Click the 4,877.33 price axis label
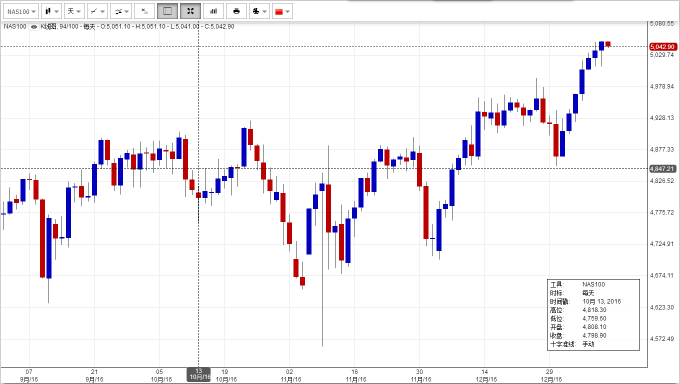 coord(662,149)
